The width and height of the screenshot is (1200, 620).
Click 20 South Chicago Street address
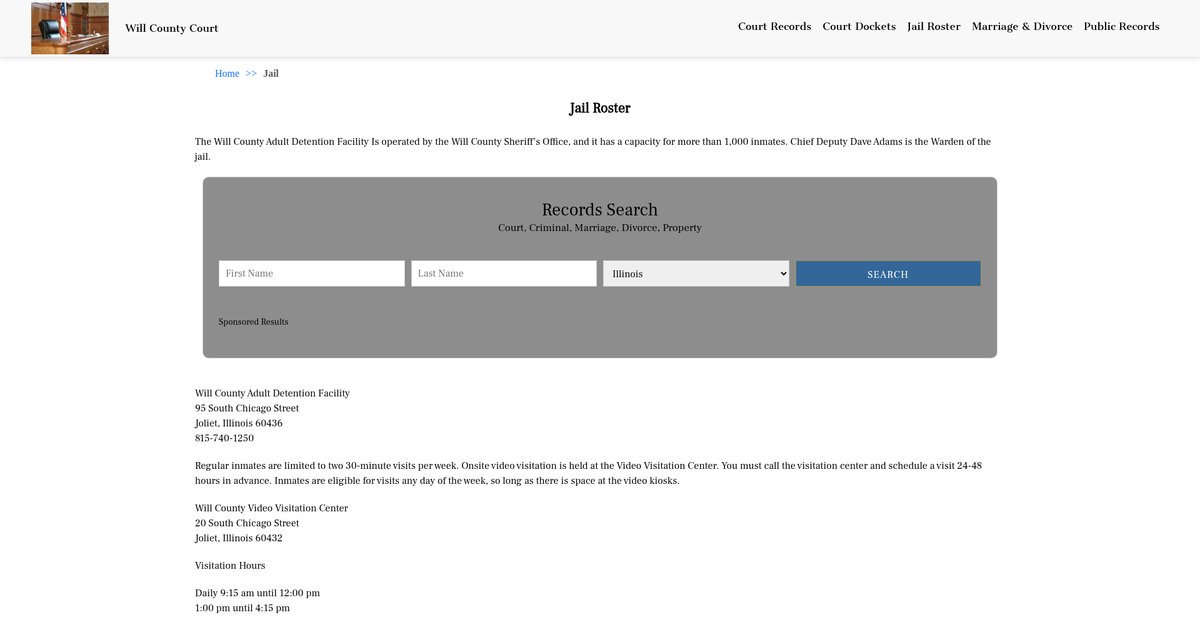[247, 523]
